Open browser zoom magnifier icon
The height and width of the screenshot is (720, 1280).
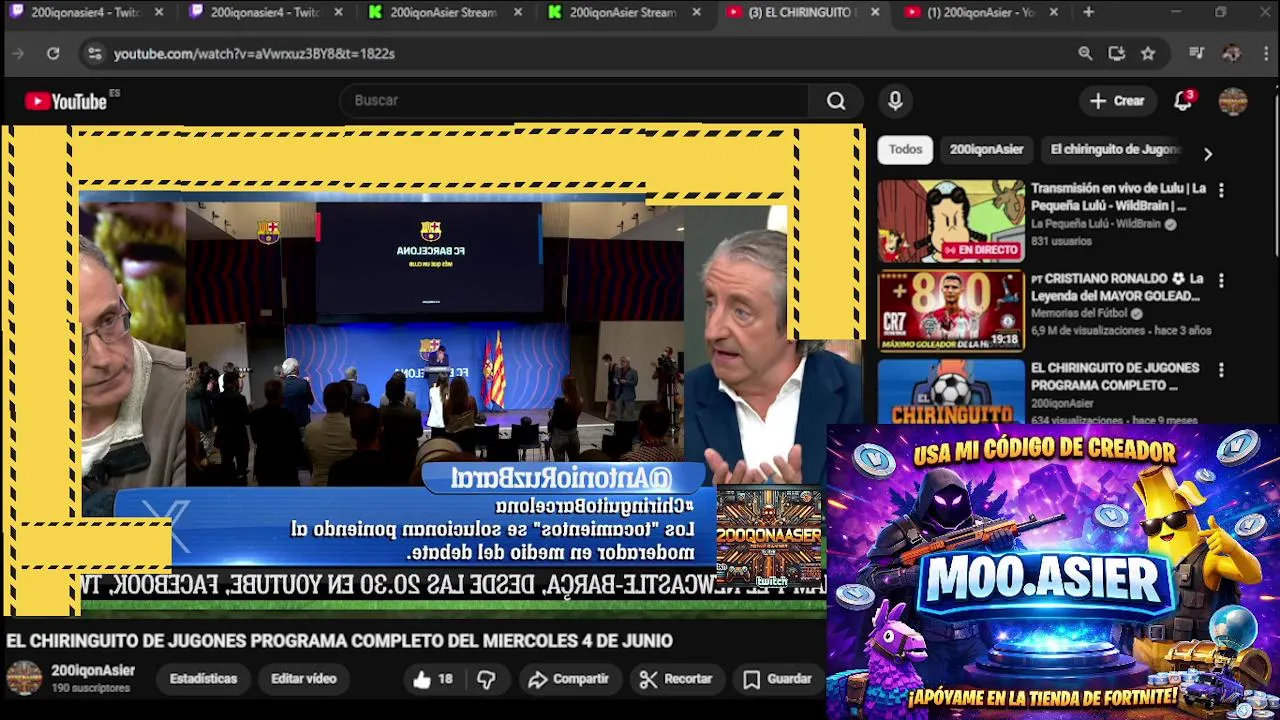click(x=1085, y=54)
